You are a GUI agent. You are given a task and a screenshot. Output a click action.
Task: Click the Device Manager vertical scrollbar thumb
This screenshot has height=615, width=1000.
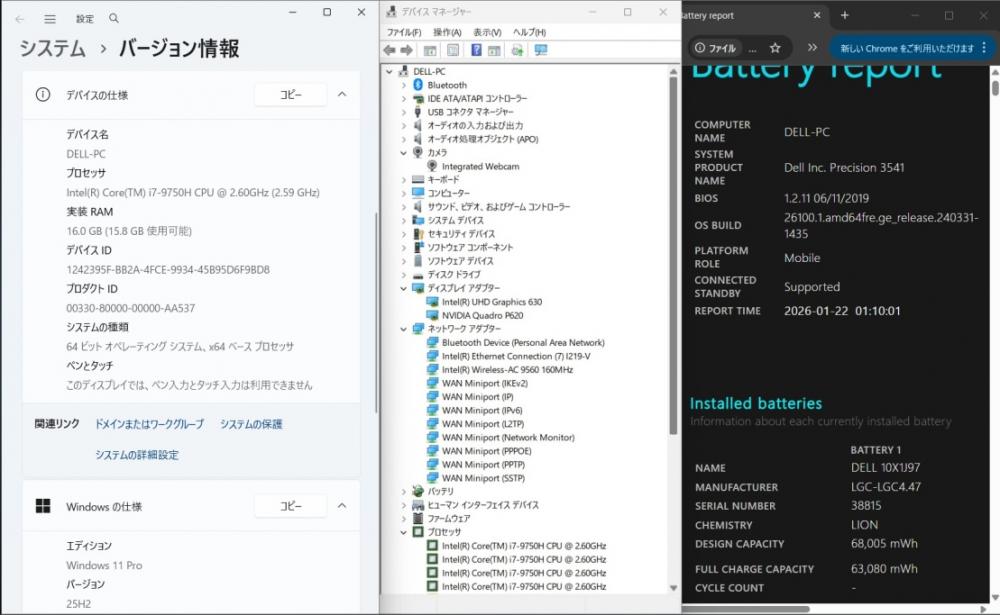673,255
